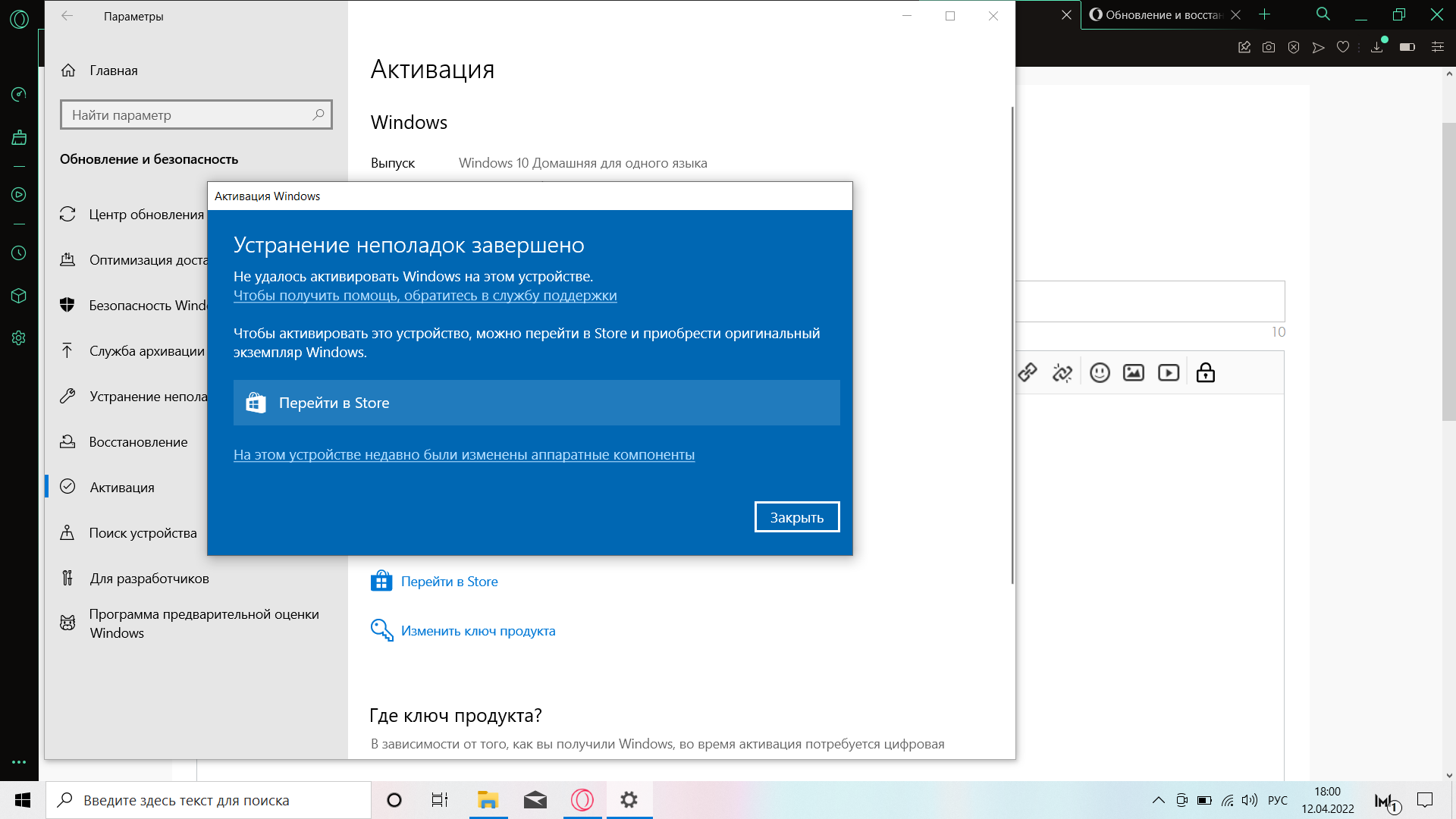1456x819 pixels.
Task: Remove link with broken chain icon
Action: point(1062,372)
